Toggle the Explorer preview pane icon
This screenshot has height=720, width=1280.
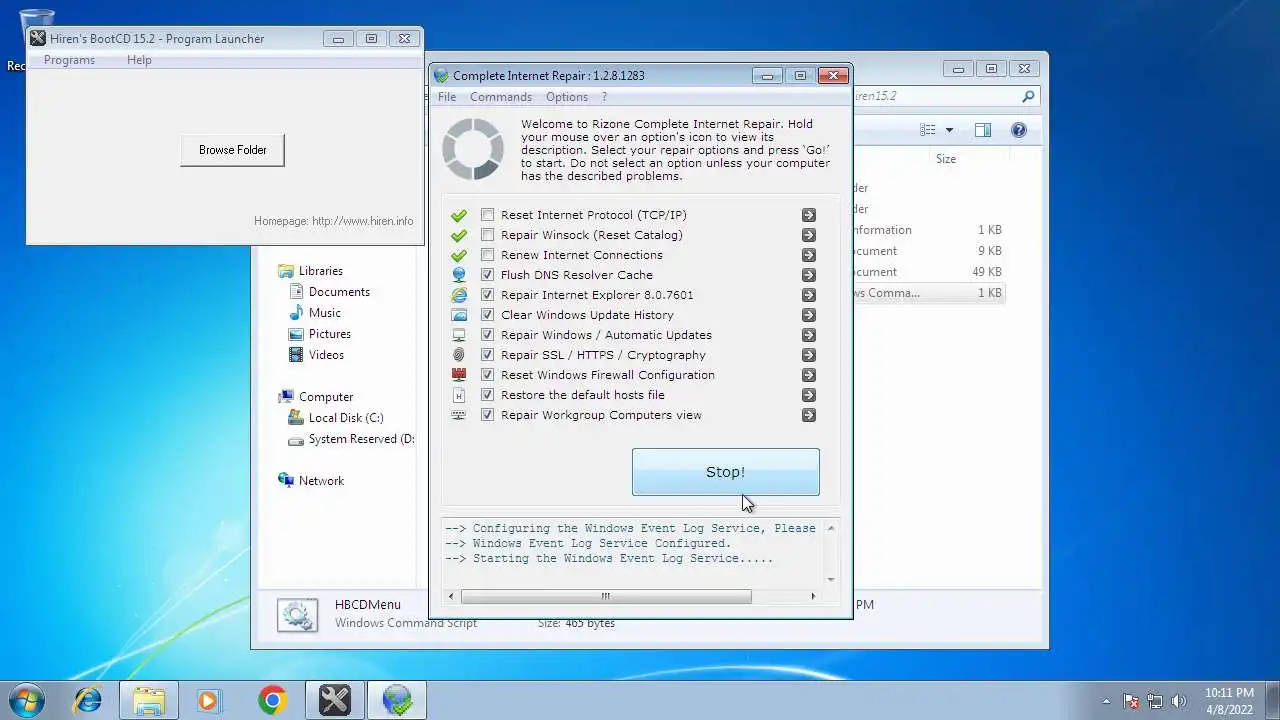(x=983, y=130)
